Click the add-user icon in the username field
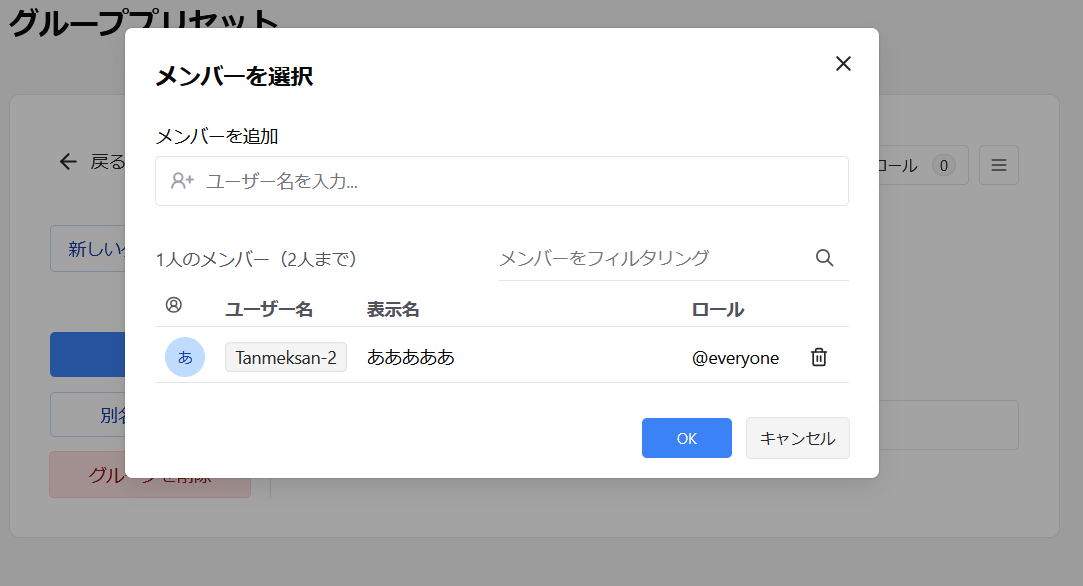1083x586 pixels. [x=181, y=181]
